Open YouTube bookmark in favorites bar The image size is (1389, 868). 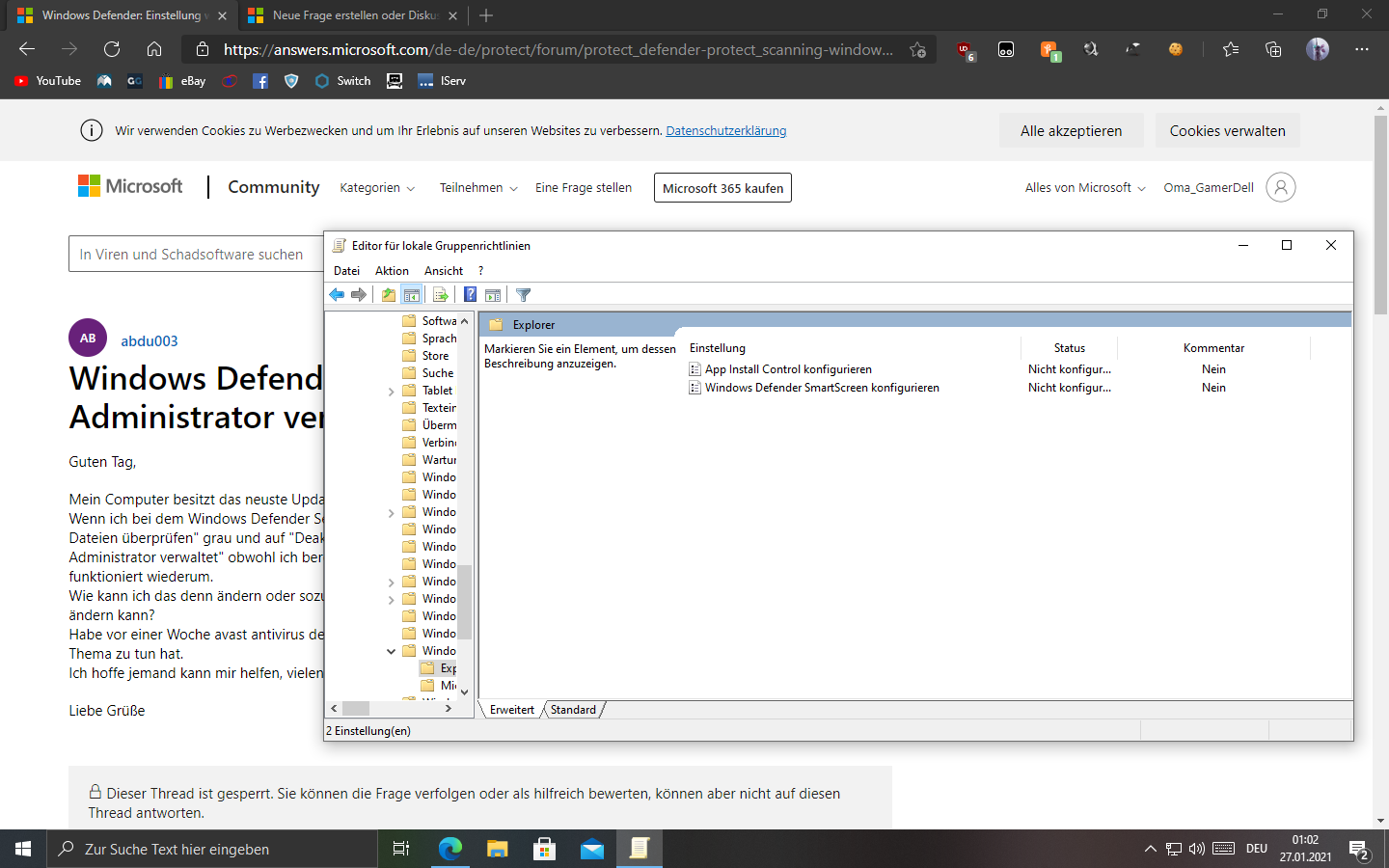pos(47,81)
